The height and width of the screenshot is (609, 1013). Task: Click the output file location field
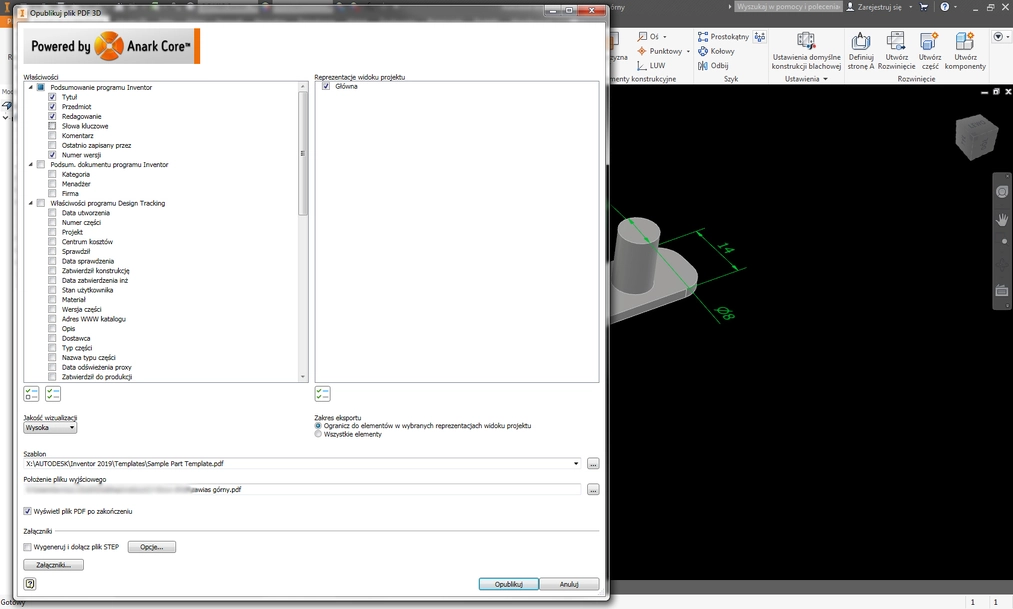click(x=302, y=490)
